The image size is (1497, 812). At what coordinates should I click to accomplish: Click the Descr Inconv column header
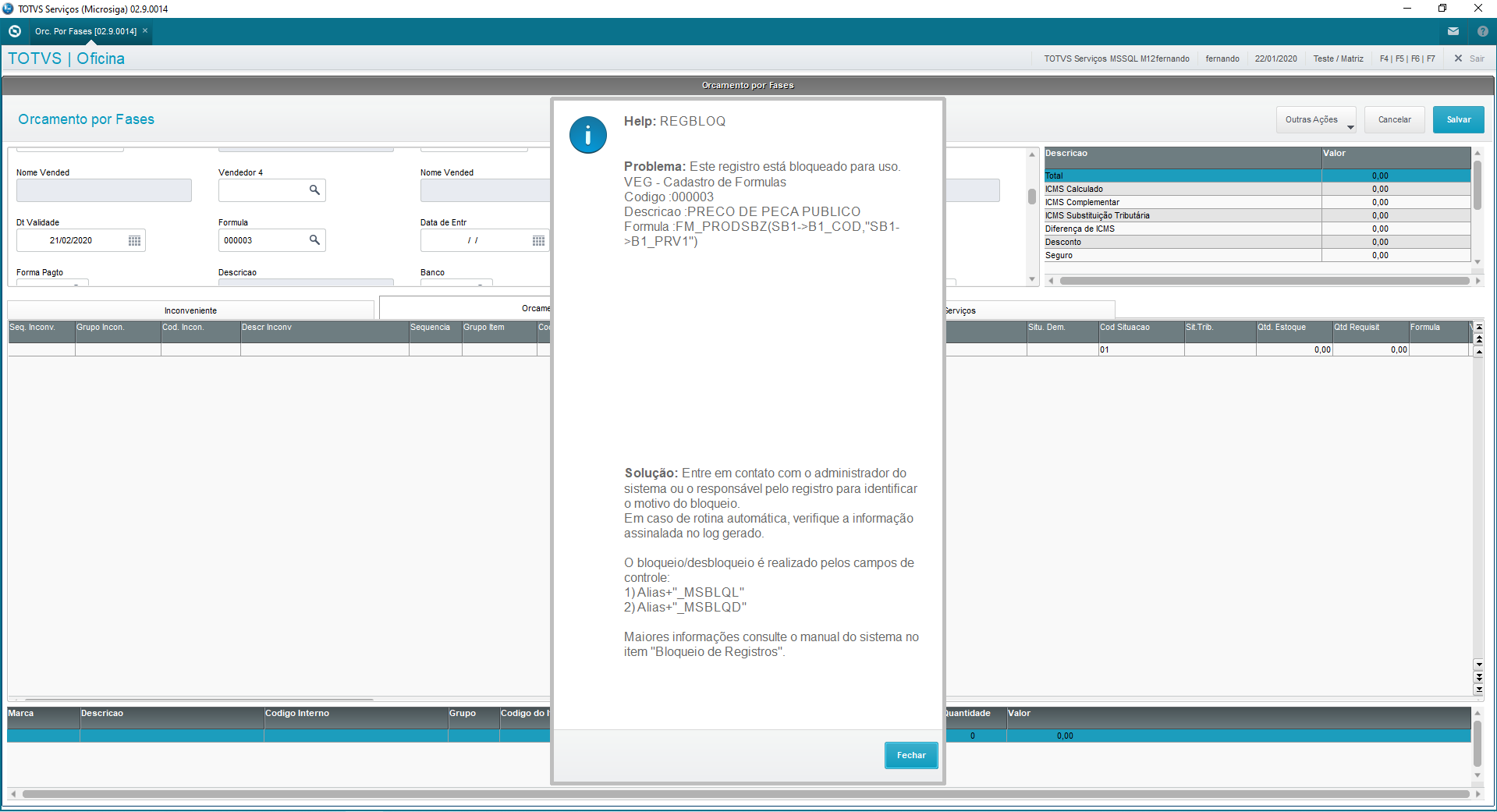click(325, 332)
